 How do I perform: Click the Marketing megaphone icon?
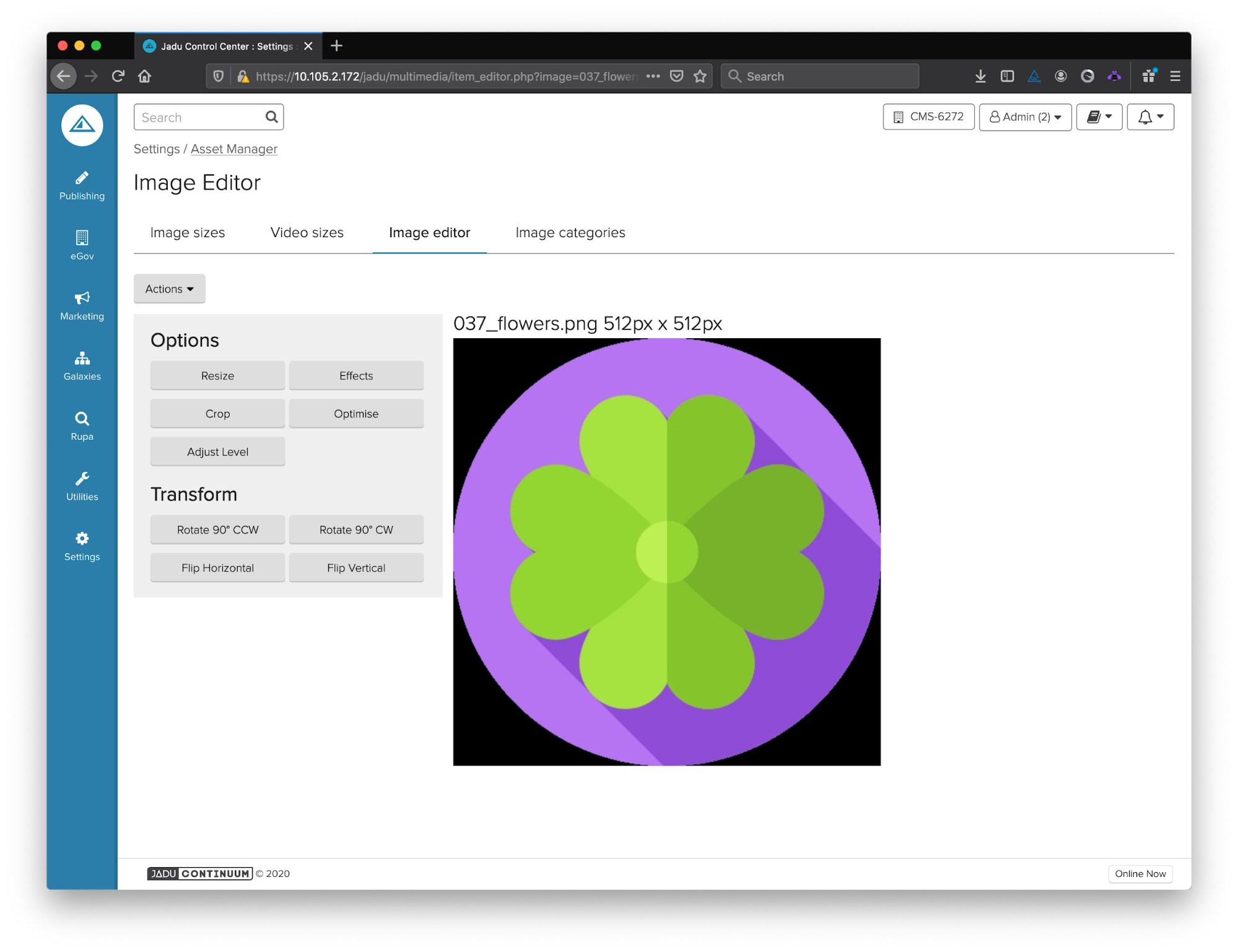[x=82, y=299]
